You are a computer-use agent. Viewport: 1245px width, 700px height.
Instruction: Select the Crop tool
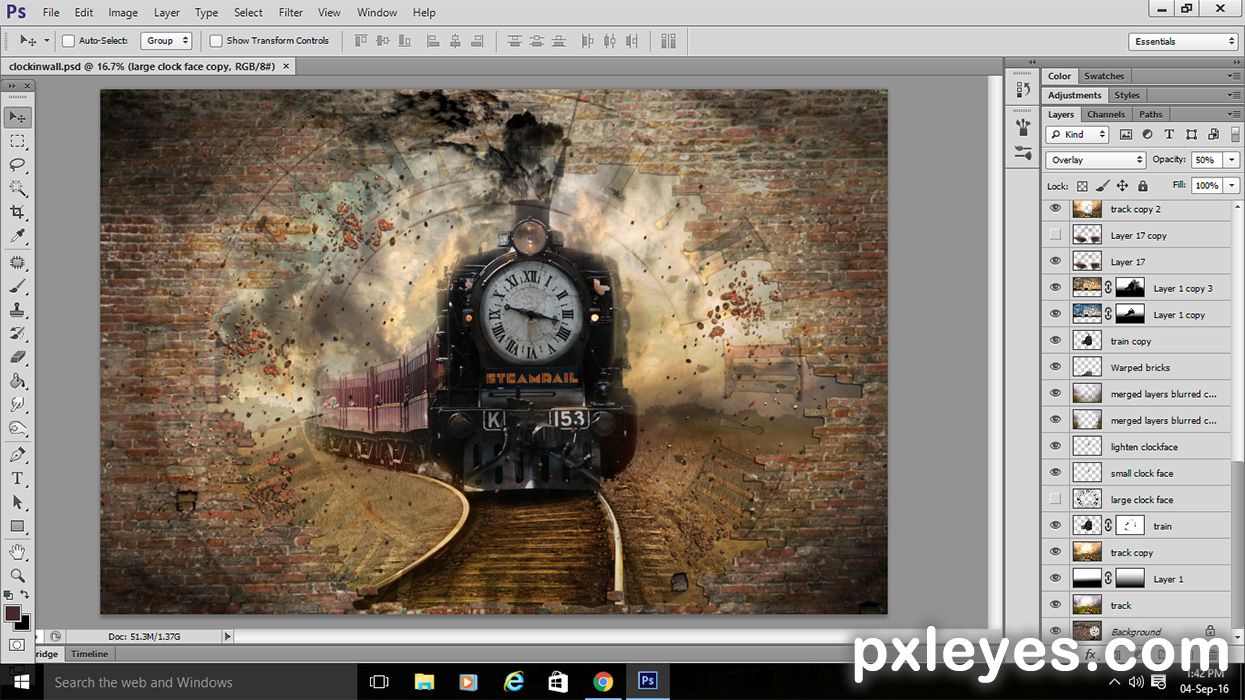18,212
